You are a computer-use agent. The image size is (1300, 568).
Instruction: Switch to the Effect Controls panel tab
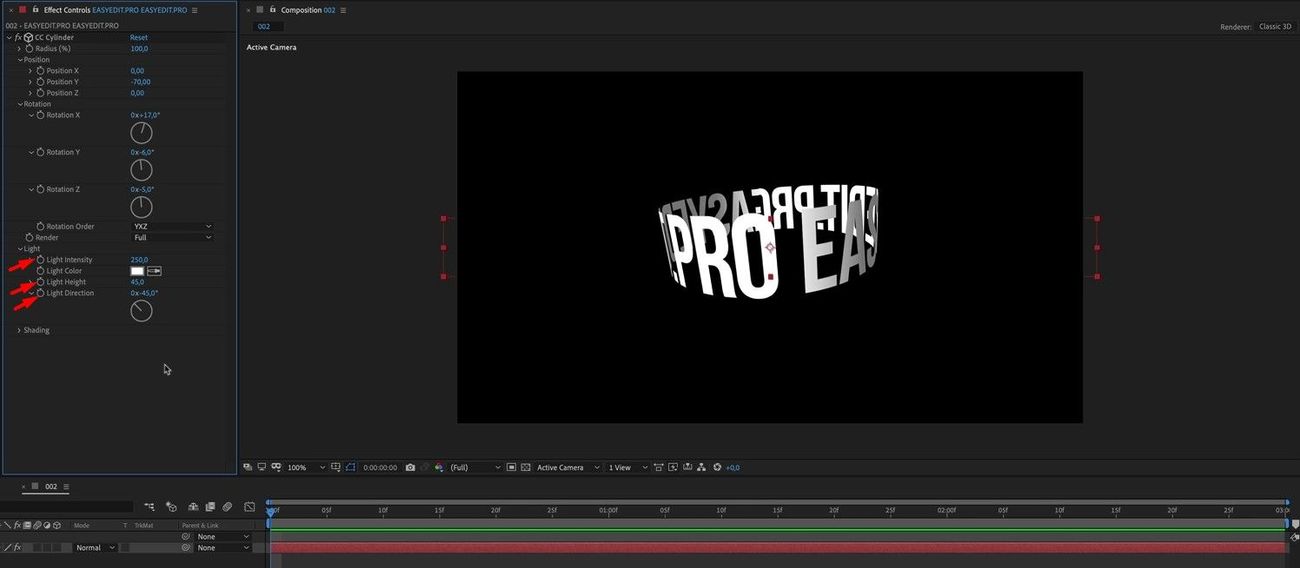[x=66, y=10]
